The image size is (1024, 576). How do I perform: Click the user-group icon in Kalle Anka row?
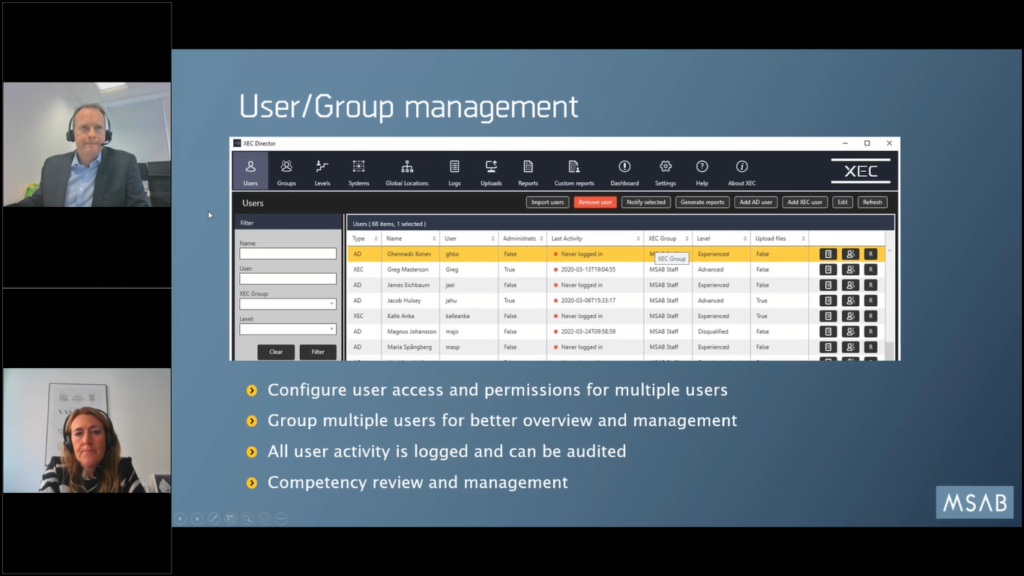point(850,316)
